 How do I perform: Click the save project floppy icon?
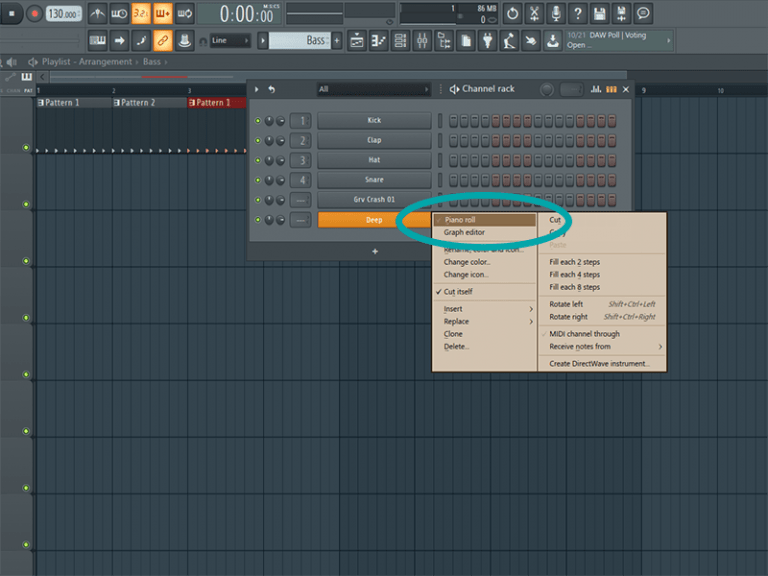pos(600,13)
